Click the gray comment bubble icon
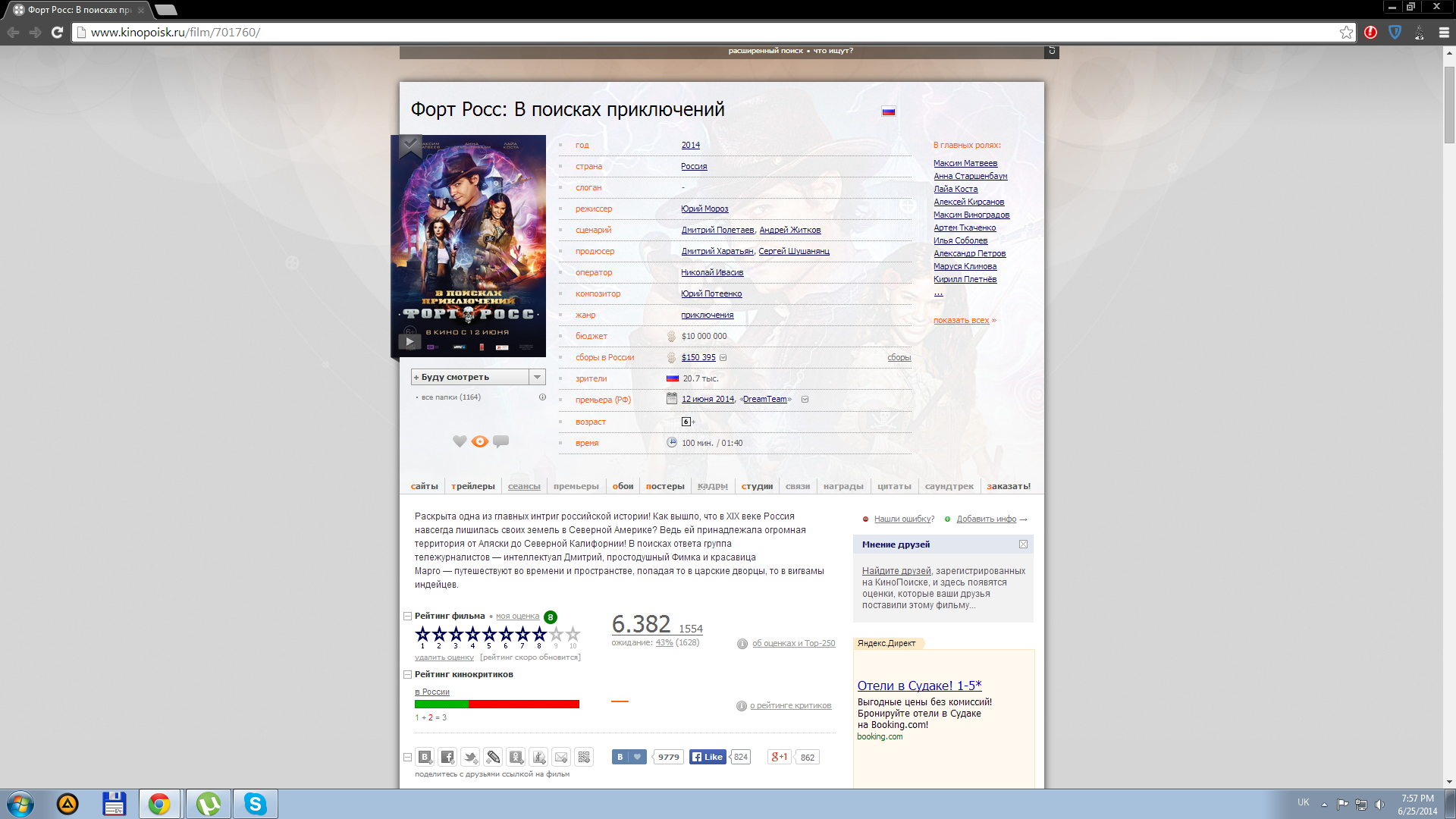1456x819 pixels. (500, 441)
